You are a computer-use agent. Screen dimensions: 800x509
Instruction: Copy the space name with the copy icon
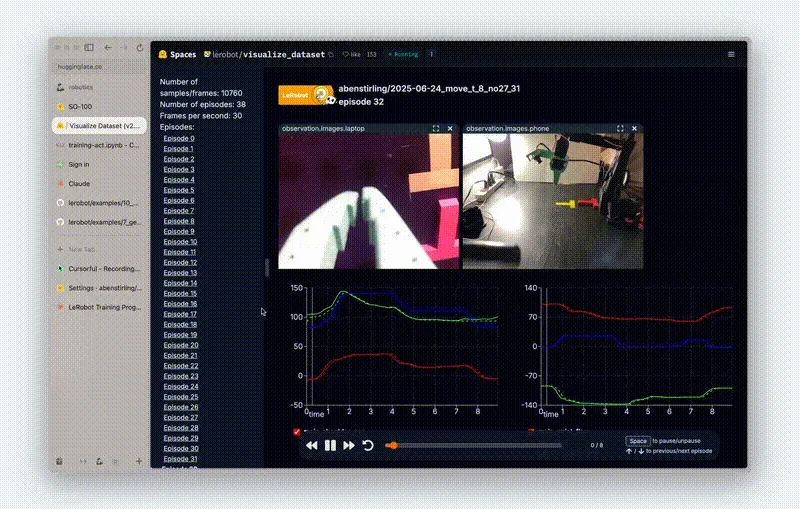tap(331, 54)
